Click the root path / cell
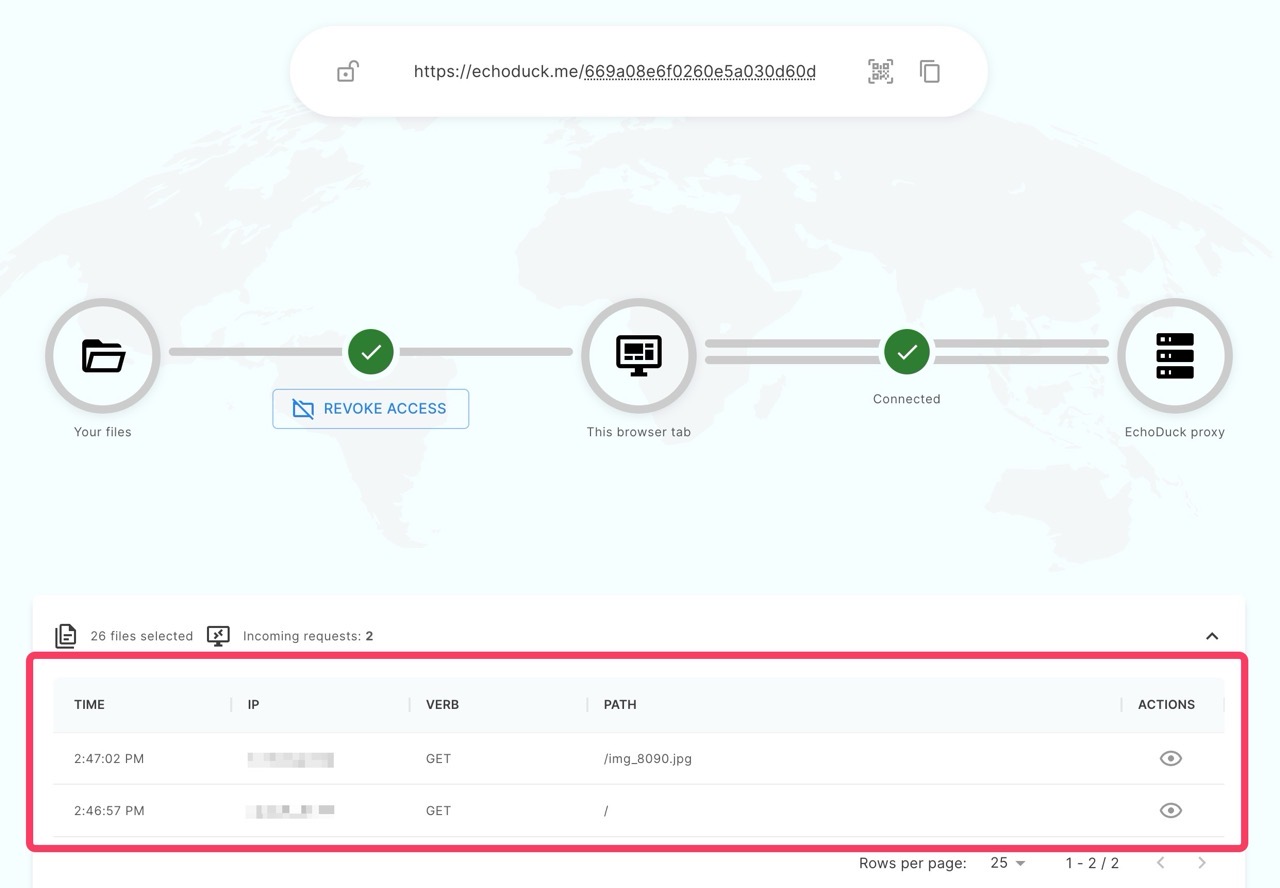 pyautogui.click(x=606, y=811)
